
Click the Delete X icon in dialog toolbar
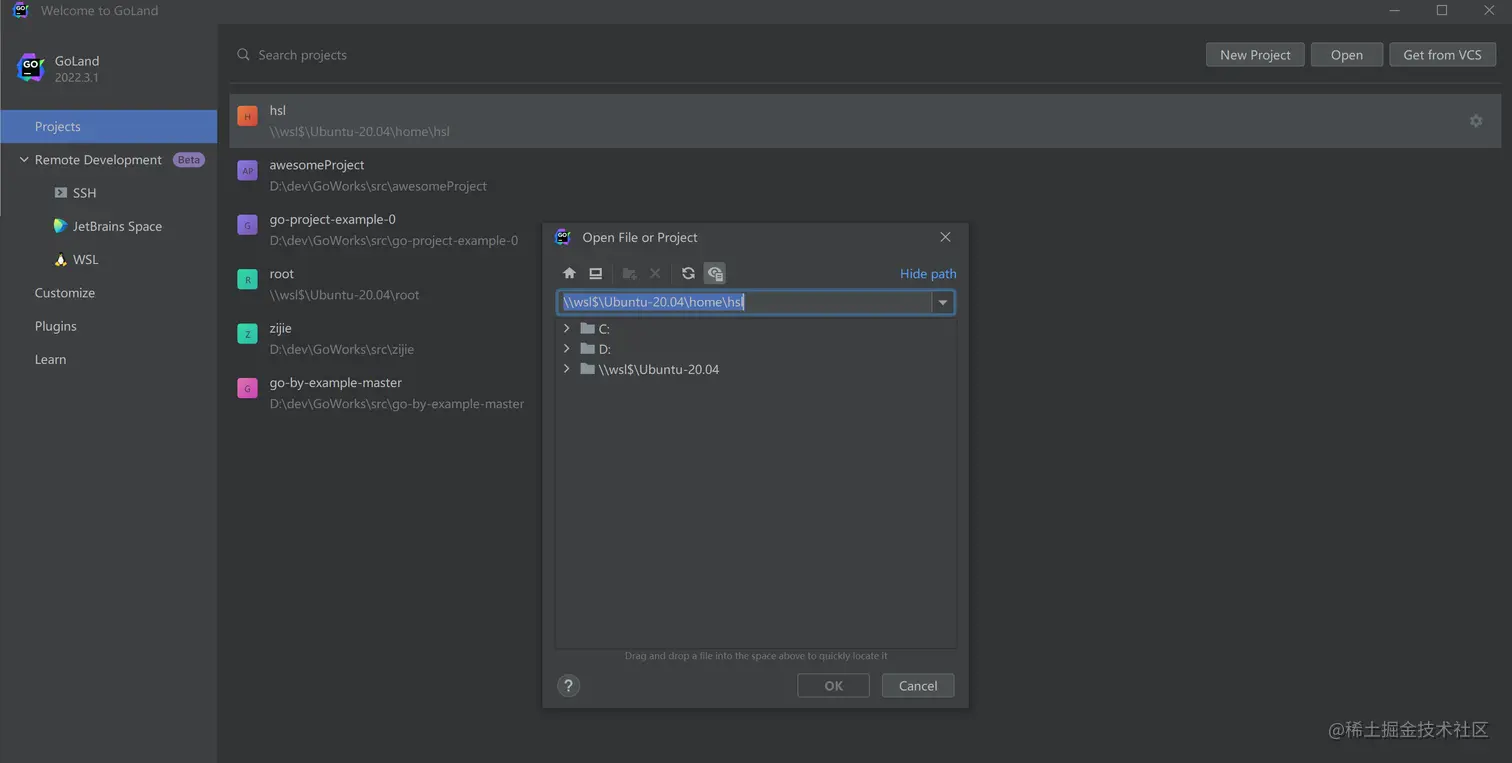pos(655,273)
